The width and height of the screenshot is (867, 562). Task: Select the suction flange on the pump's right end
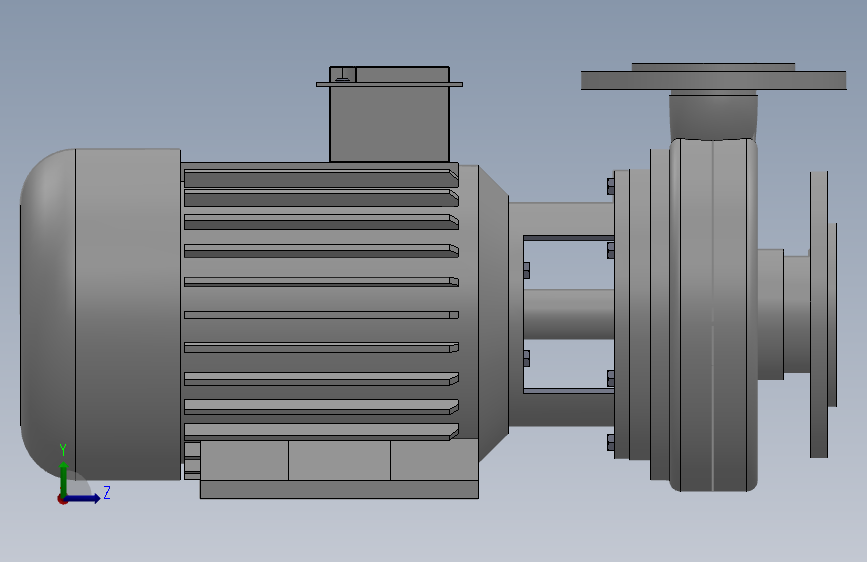pyautogui.click(x=819, y=314)
